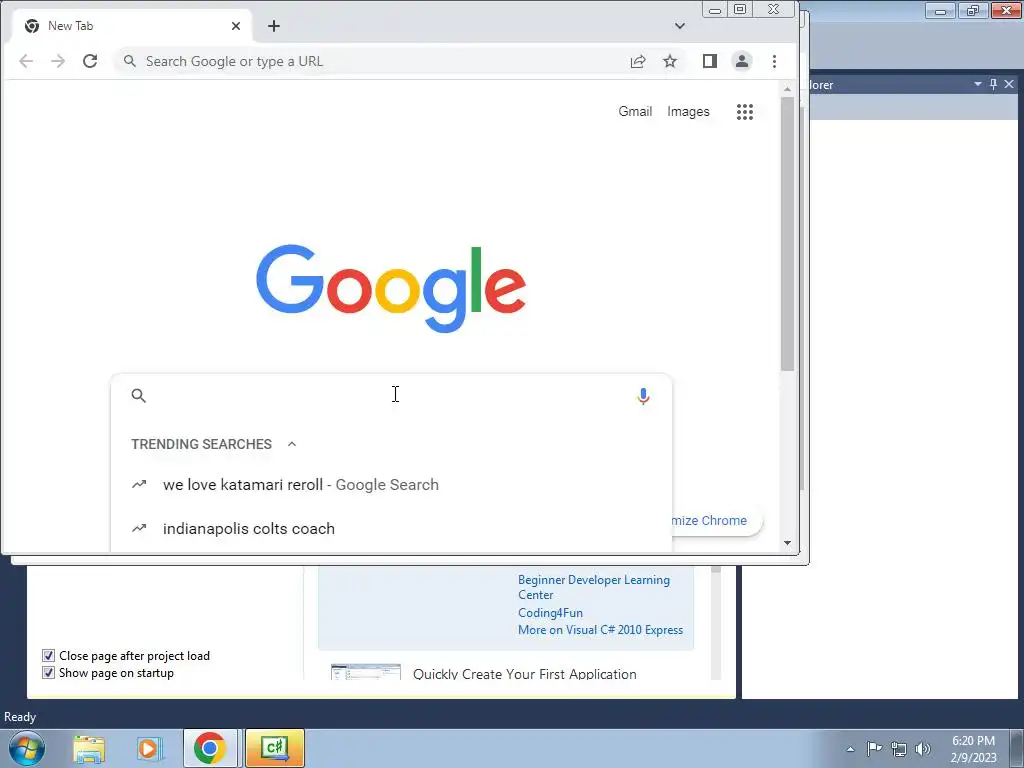Open Chrome side panel icon
1024x768 pixels.
(x=710, y=61)
